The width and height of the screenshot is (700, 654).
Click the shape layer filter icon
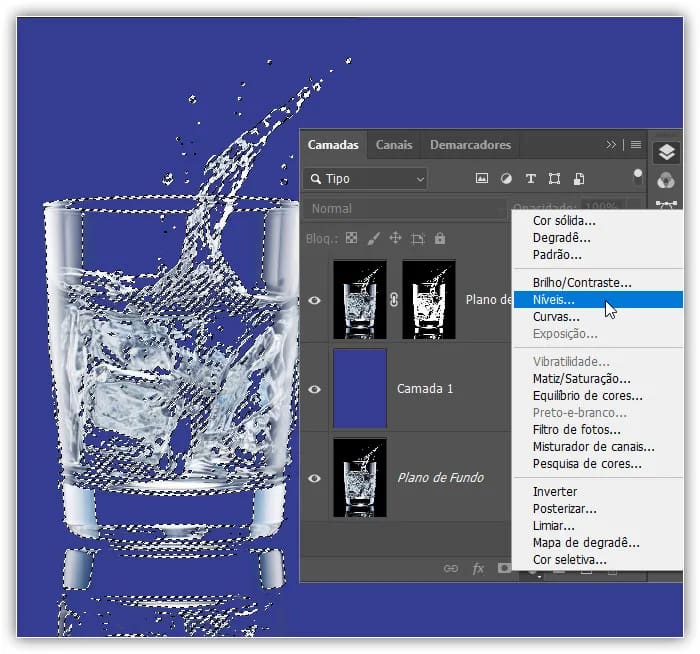[554, 179]
